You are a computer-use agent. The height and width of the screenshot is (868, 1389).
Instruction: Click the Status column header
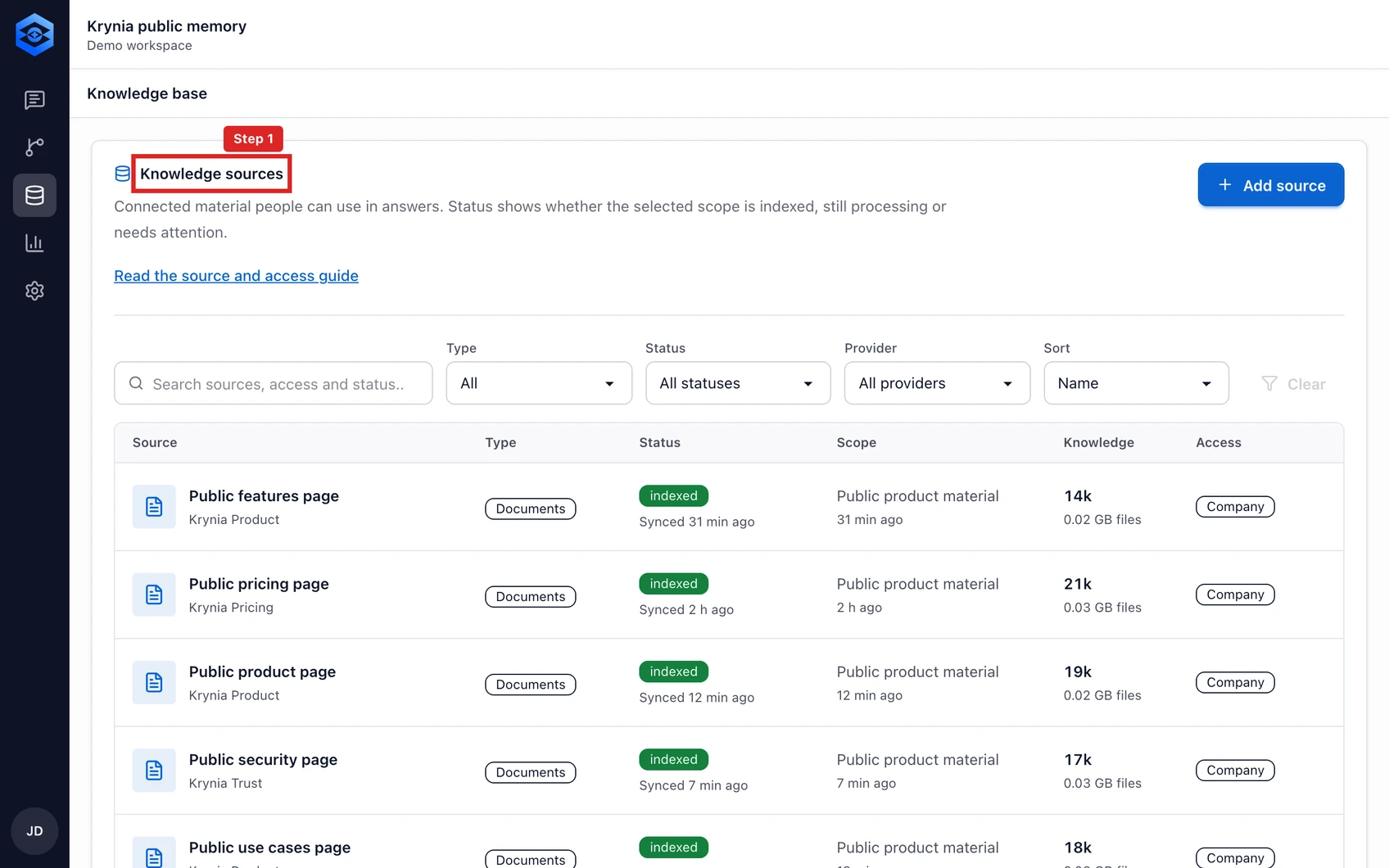click(x=659, y=442)
